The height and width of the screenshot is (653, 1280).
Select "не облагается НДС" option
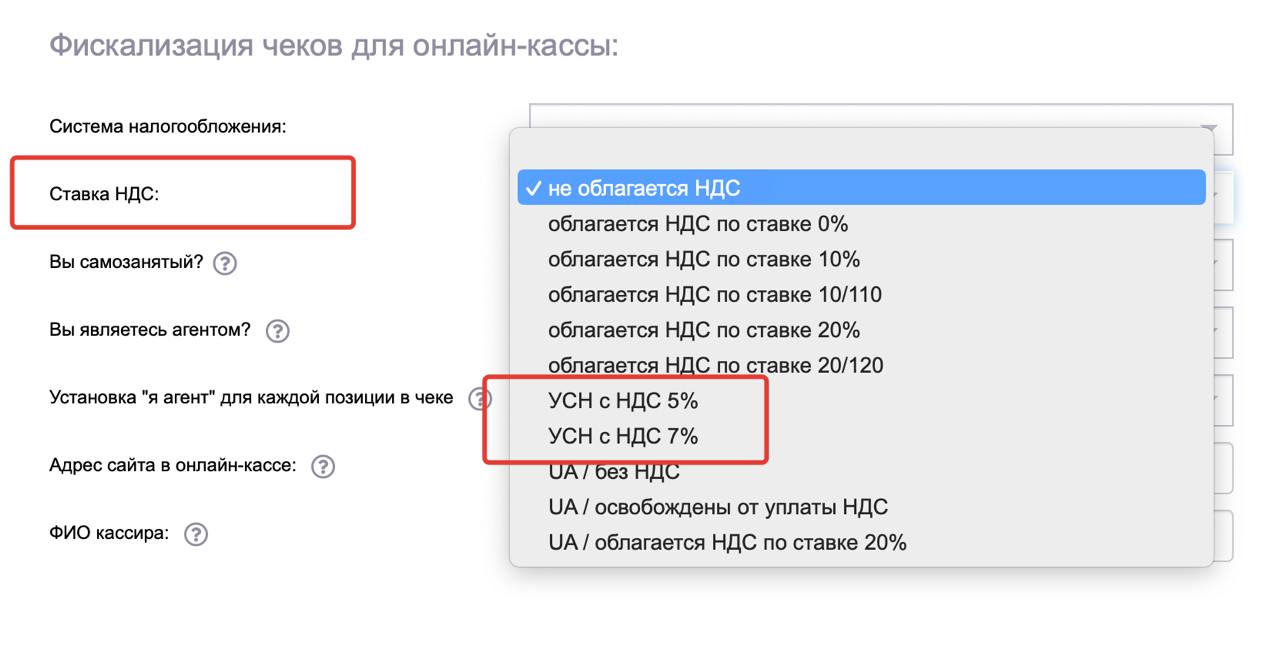(x=644, y=188)
